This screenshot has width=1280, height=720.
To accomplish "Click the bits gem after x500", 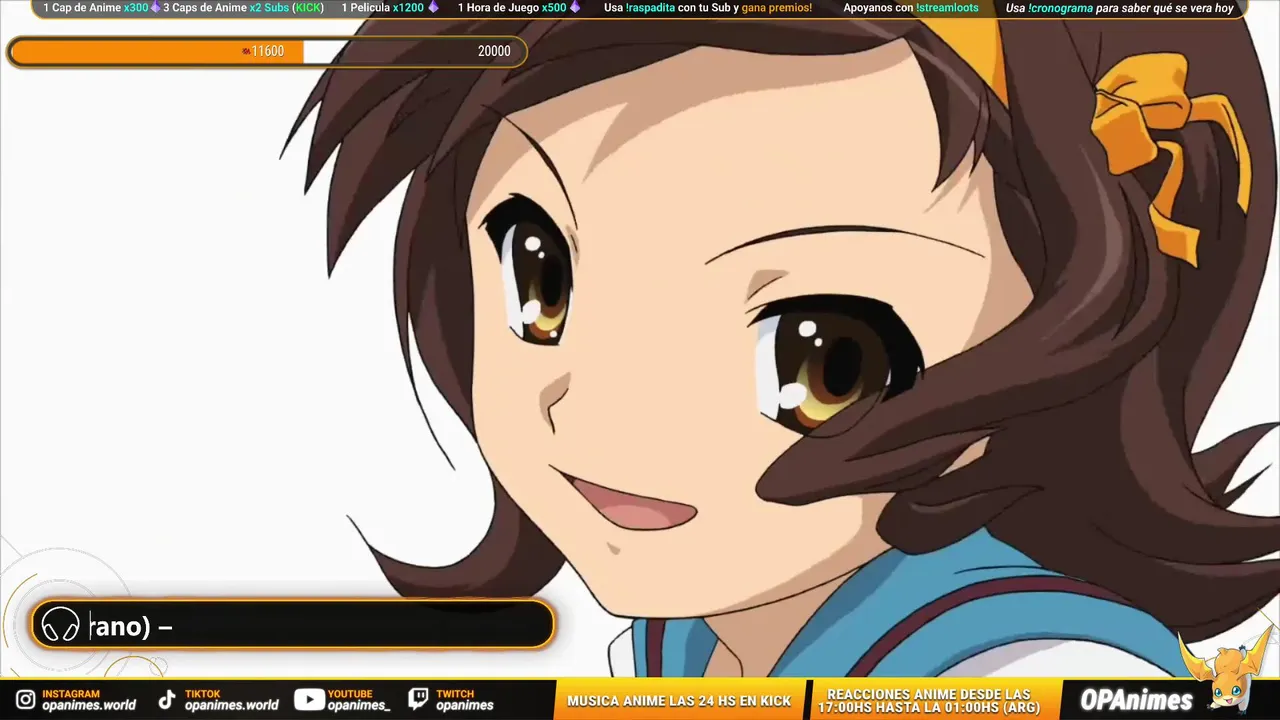I will click(x=575, y=8).
